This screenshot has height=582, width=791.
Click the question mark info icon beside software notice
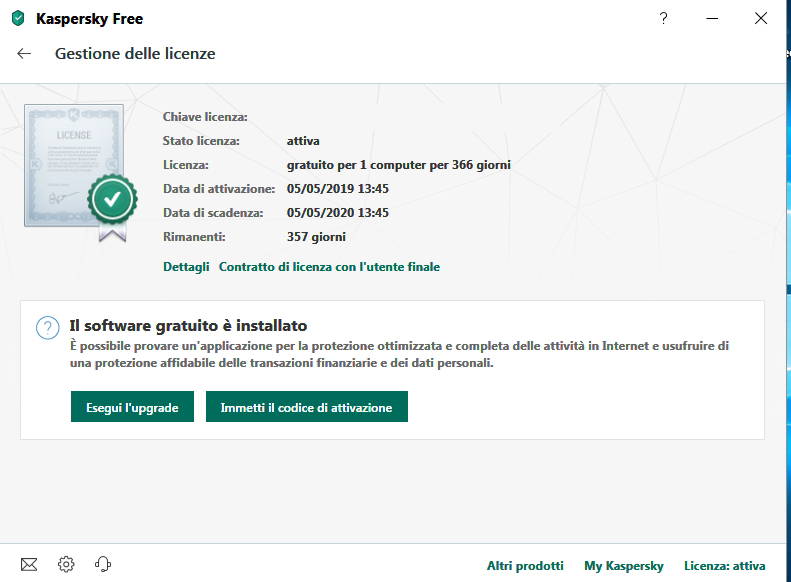(48, 328)
